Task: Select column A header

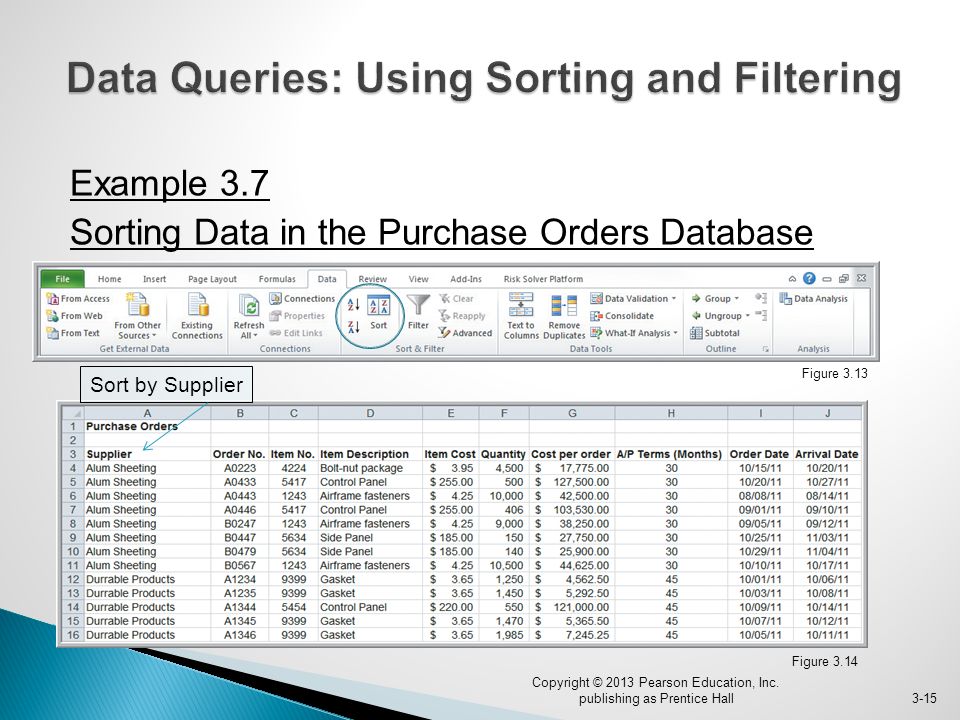Action: [147, 413]
